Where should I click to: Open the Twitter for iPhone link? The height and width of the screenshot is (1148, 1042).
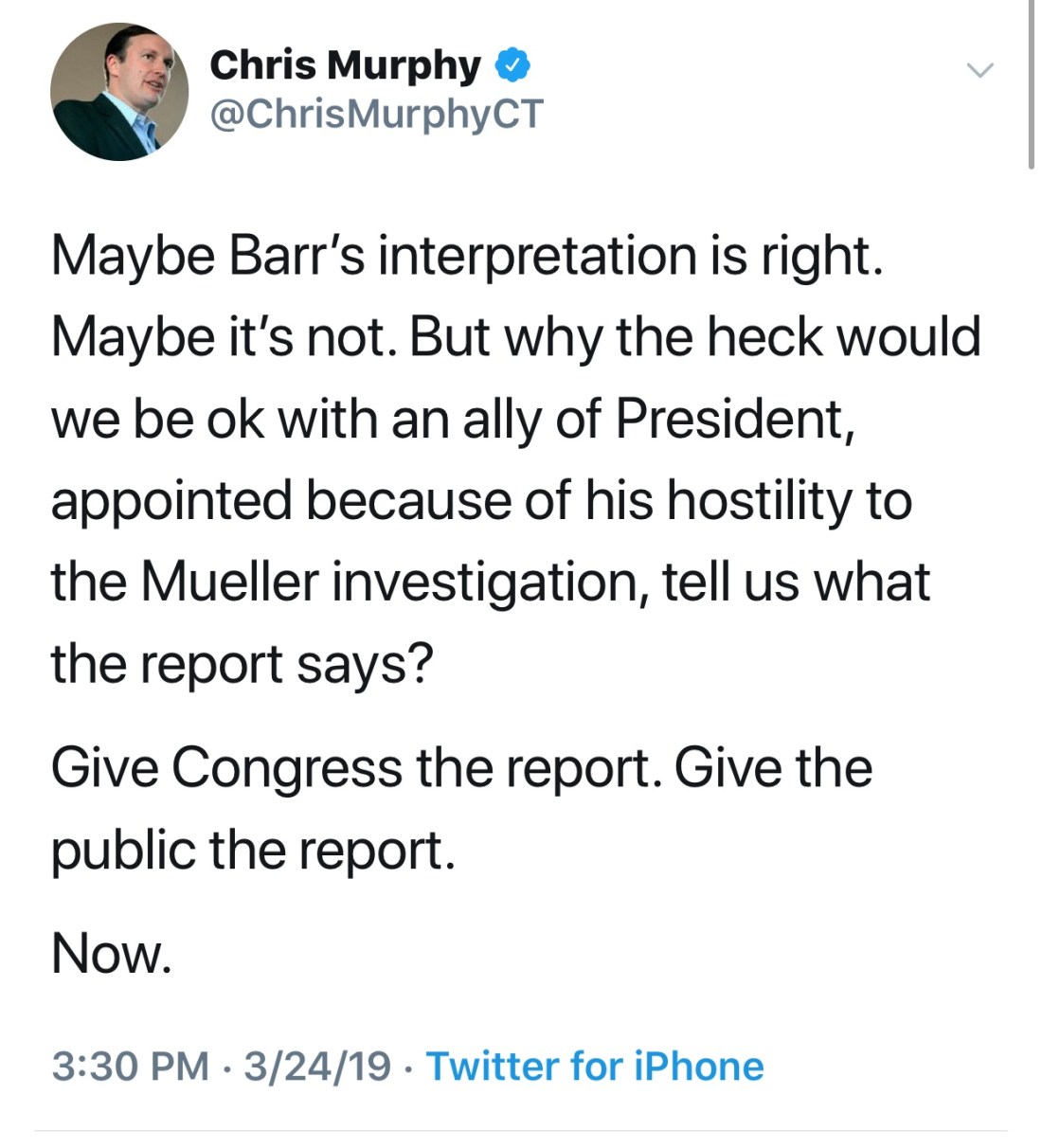[595, 1066]
